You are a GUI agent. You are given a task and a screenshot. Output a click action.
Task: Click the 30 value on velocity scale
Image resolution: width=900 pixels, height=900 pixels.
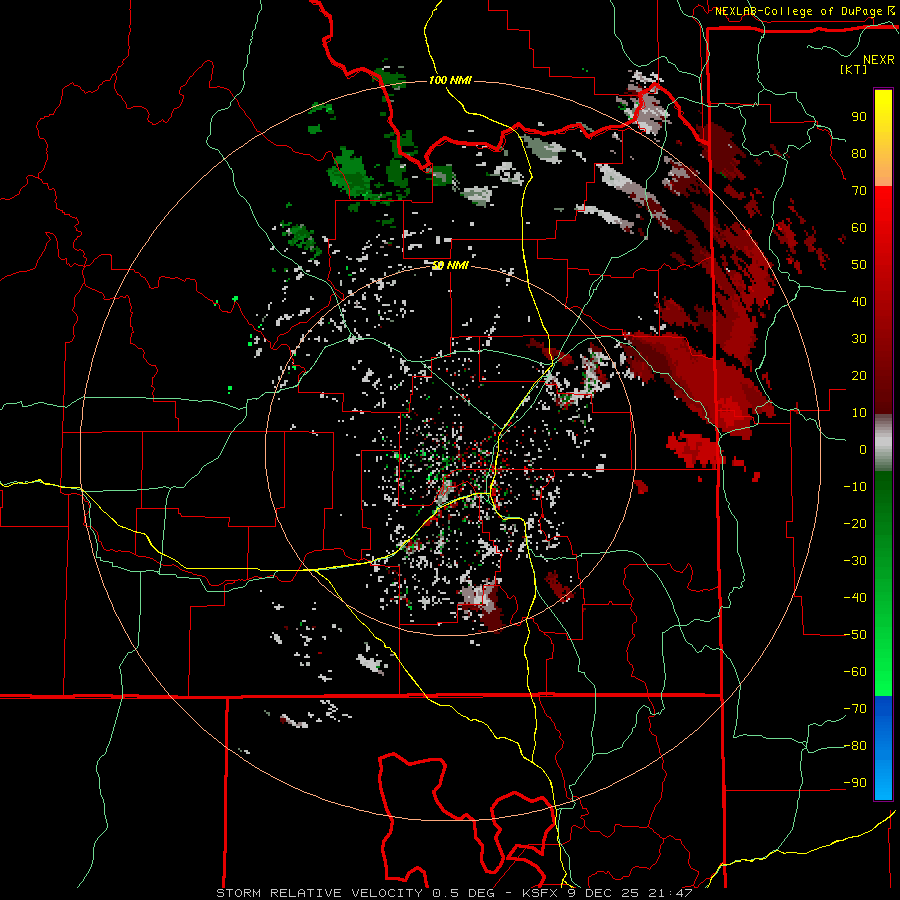[859, 339]
